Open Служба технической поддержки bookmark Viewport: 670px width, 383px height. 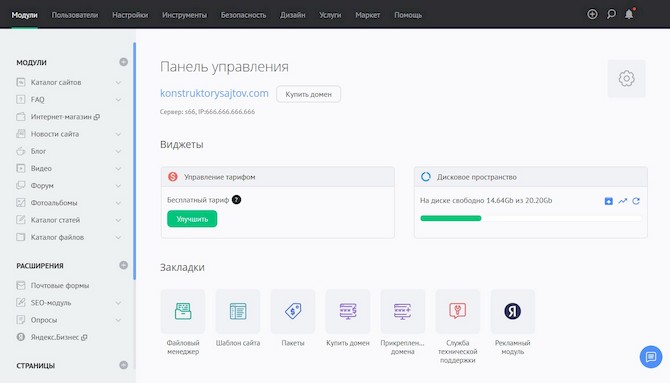(x=458, y=311)
